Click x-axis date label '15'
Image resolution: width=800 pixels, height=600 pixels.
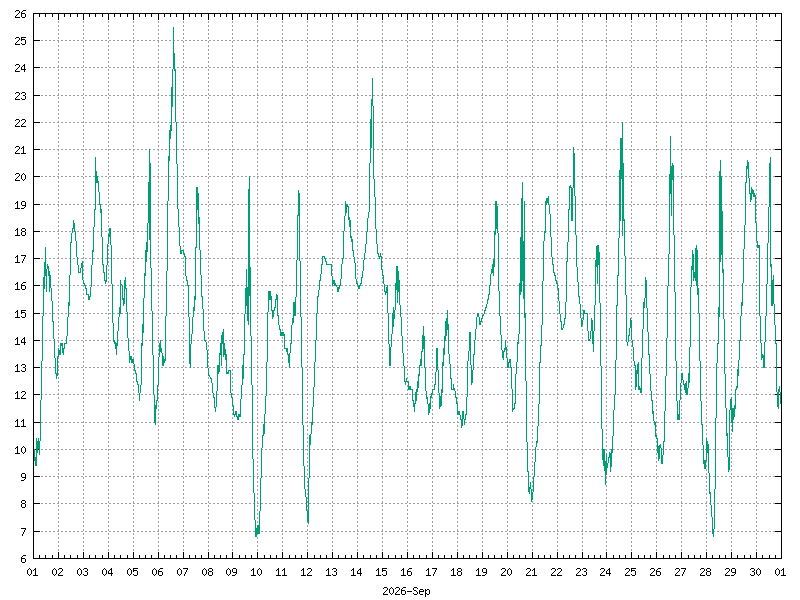pyautogui.click(x=382, y=572)
